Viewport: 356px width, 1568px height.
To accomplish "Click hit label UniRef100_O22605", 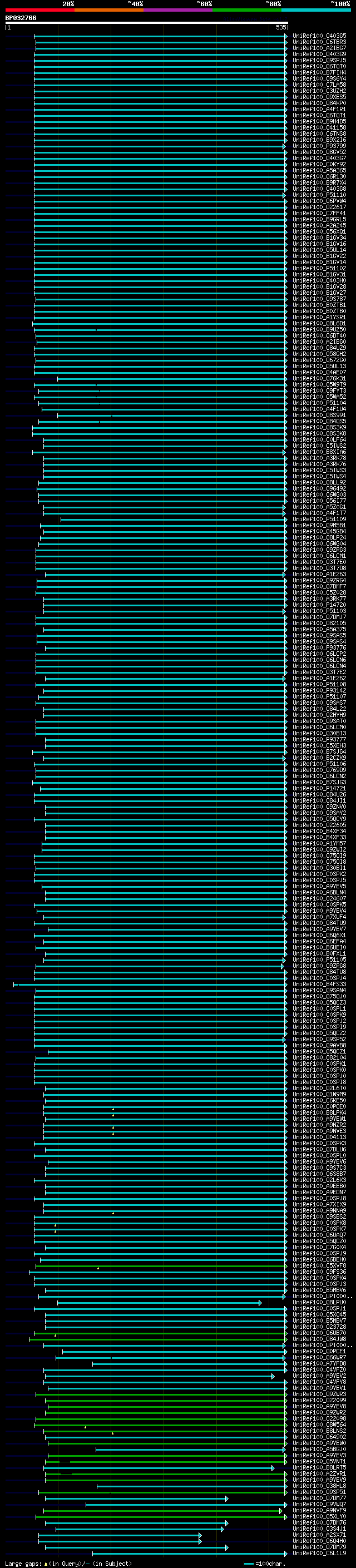I will pyautogui.click(x=319, y=825).
